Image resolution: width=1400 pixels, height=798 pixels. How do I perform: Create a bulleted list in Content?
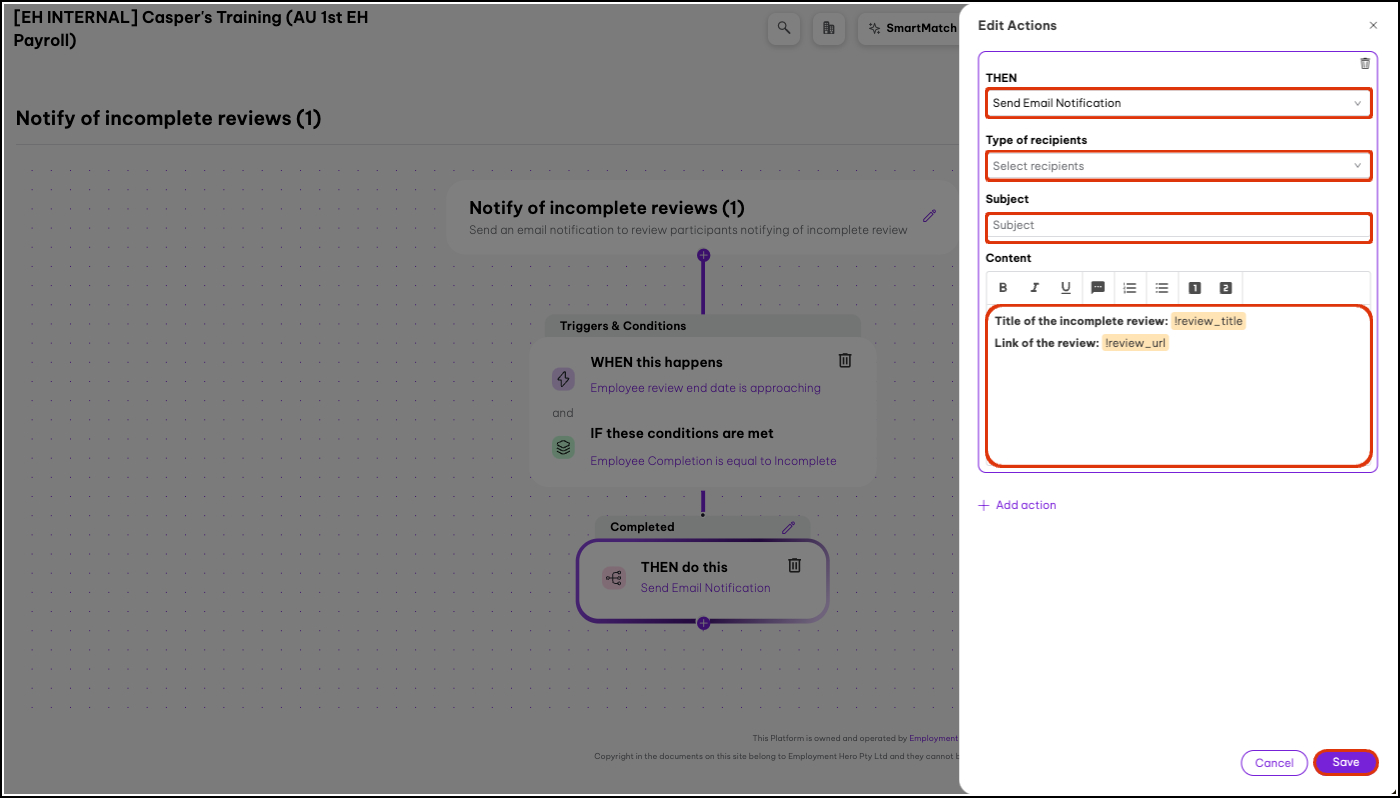pos(1162,288)
